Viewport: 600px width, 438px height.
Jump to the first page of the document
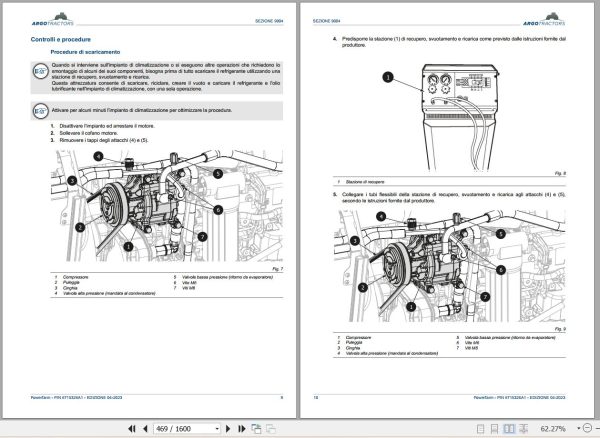coord(132,429)
